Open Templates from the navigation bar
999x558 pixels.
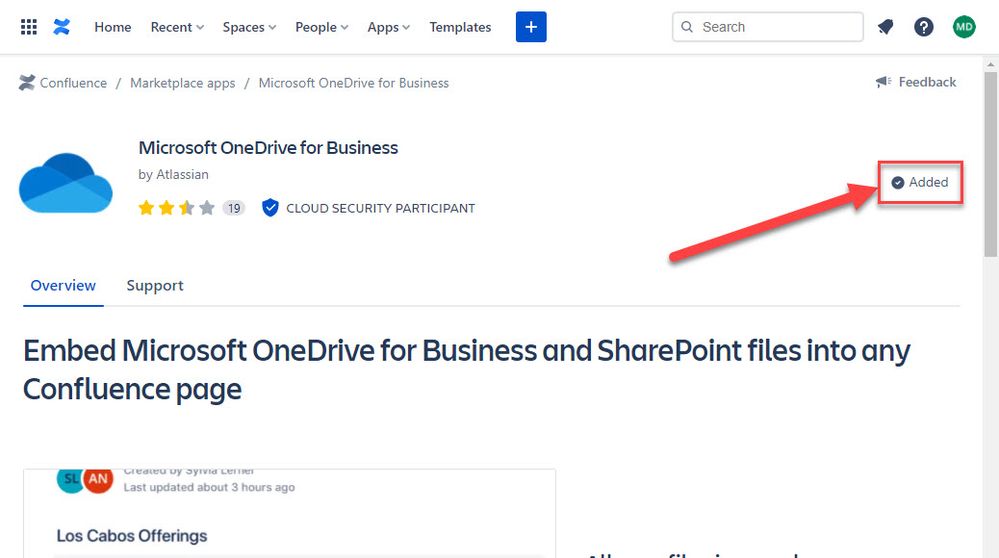coord(460,27)
